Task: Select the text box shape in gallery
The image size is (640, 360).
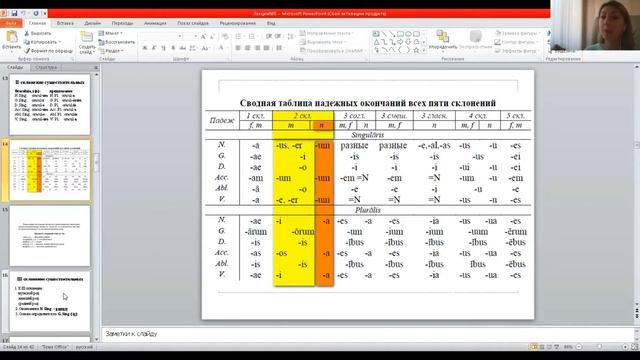Action: pos(376,34)
